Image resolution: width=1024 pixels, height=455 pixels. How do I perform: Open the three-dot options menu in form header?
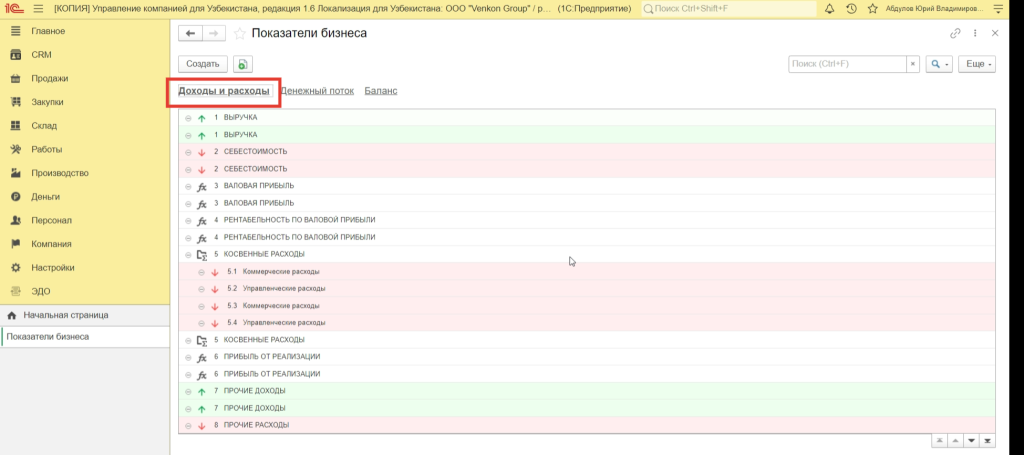975,33
